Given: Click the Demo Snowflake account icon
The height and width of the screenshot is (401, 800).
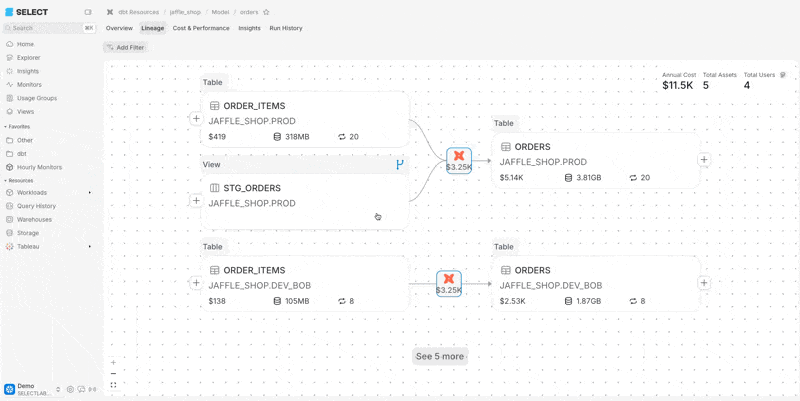Looking at the screenshot, I should pos(9,389).
